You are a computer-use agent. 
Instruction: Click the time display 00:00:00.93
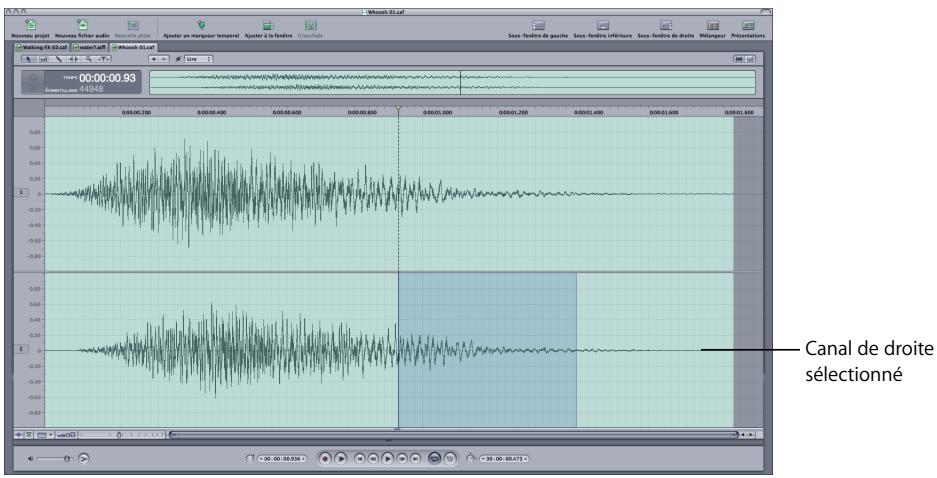pos(107,78)
